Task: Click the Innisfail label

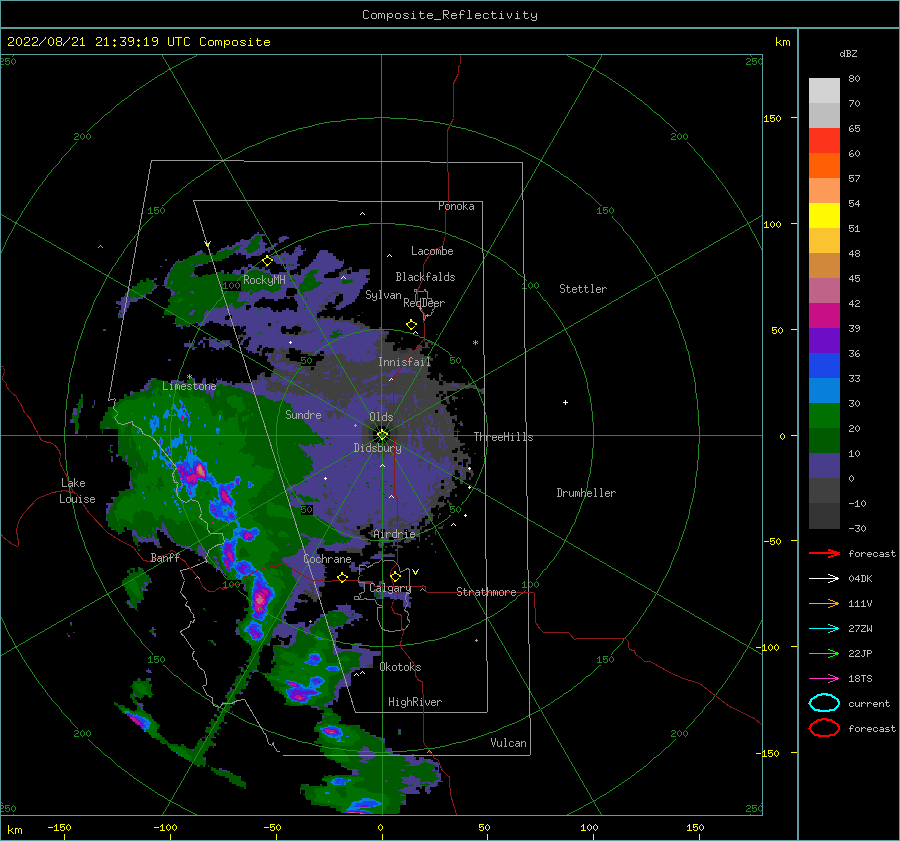Action: [x=404, y=362]
